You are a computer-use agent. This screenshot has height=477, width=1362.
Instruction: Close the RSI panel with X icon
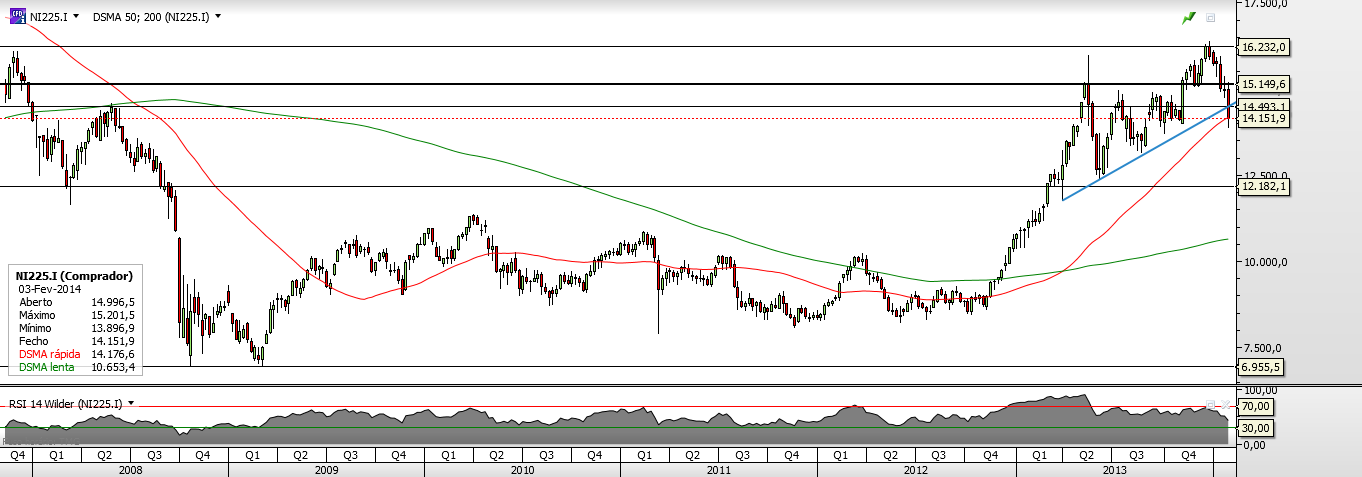1225,404
